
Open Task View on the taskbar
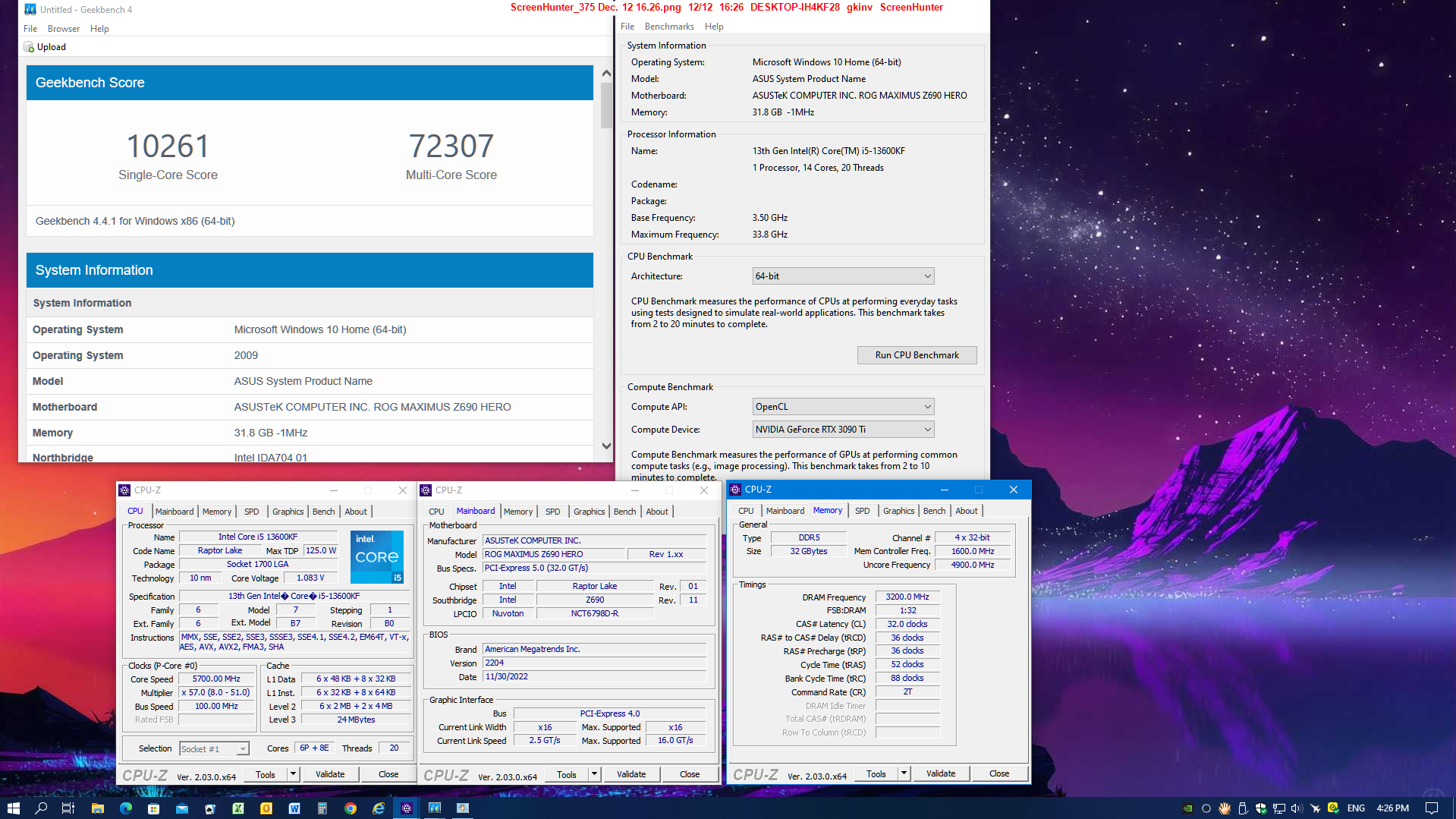click(68, 808)
